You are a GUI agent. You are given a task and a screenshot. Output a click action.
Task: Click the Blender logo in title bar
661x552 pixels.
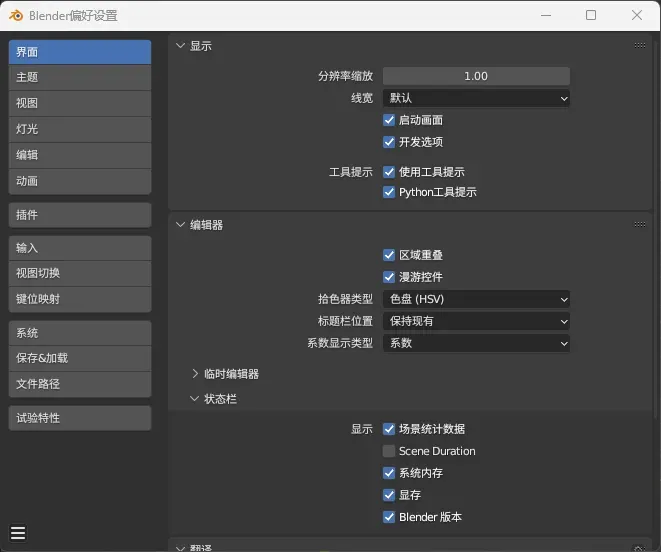(x=16, y=16)
